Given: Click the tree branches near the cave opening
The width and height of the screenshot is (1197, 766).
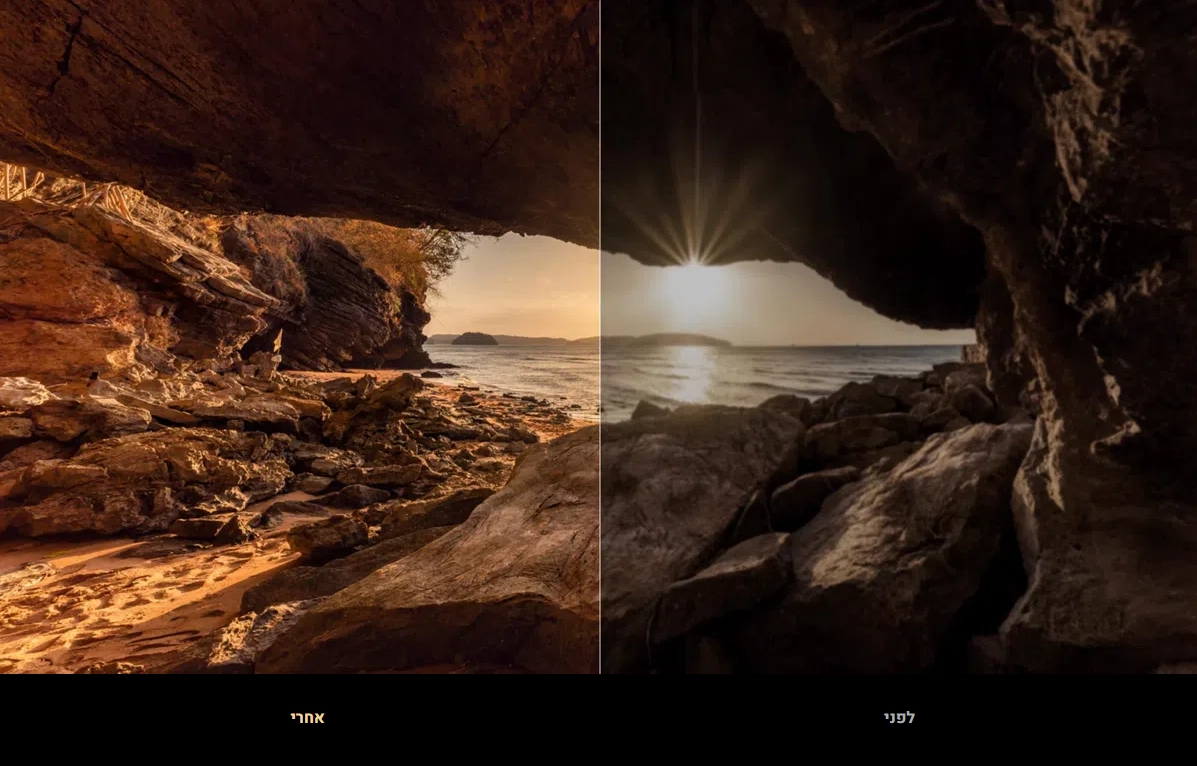Looking at the screenshot, I should [442, 250].
